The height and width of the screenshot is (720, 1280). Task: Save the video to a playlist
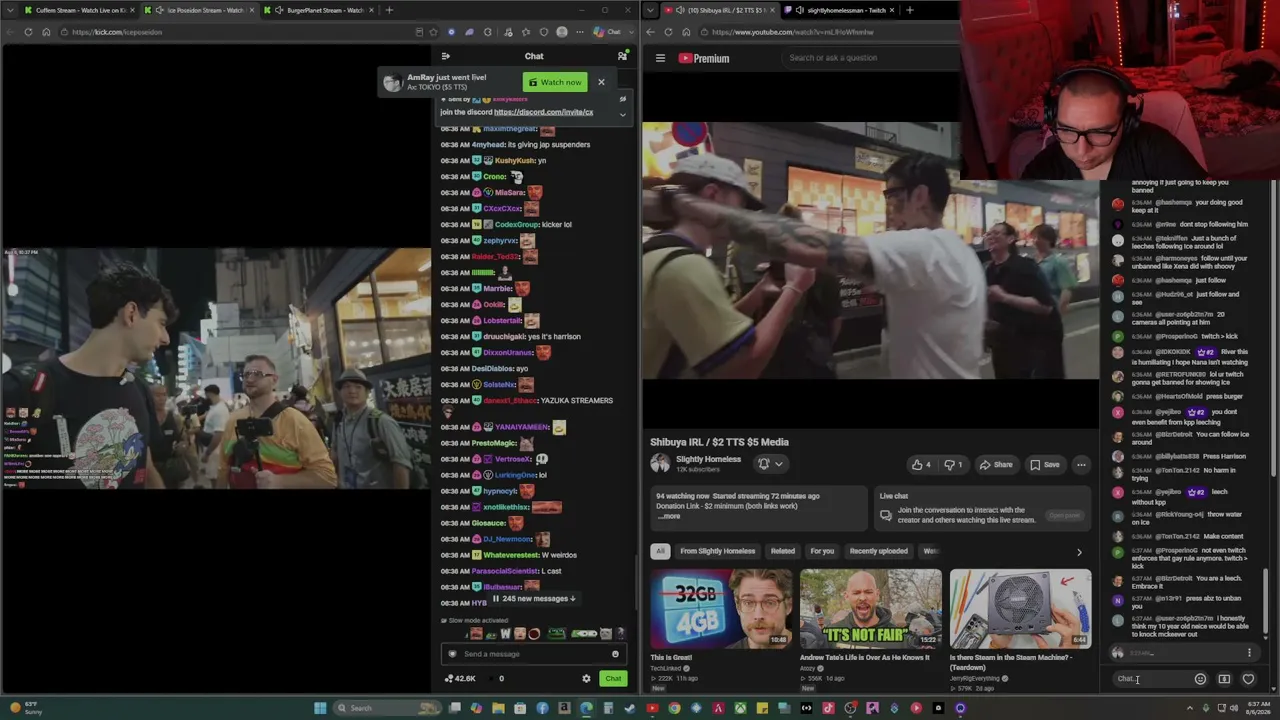pos(1044,464)
